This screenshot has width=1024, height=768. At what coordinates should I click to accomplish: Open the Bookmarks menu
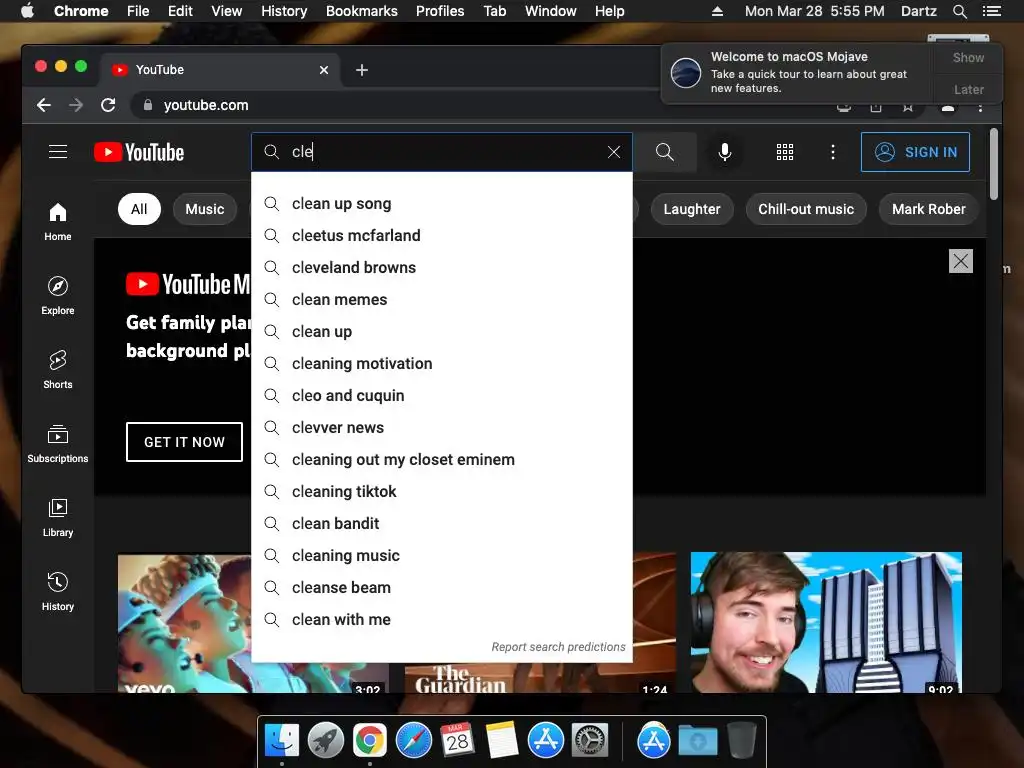coord(362,11)
